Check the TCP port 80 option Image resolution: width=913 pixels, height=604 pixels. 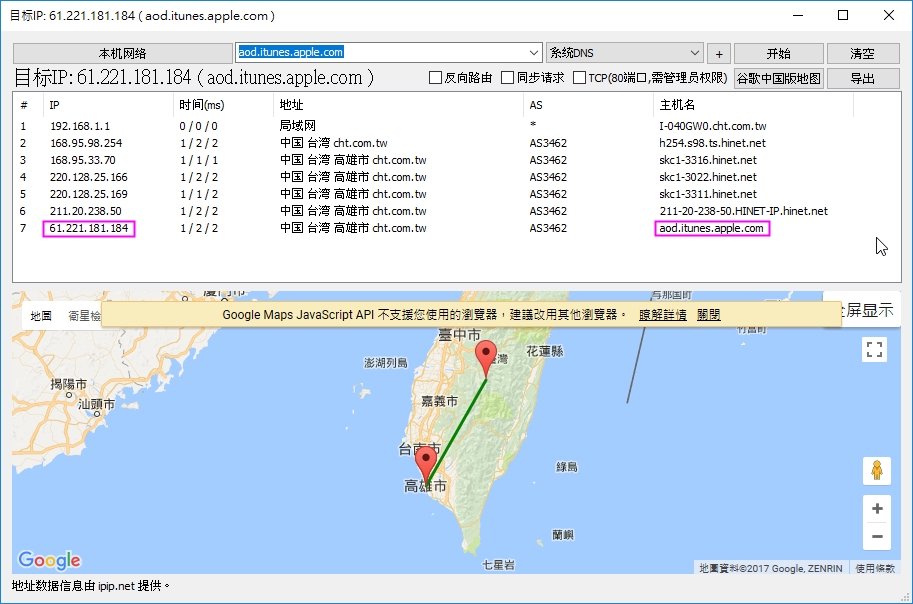(x=580, y=78)
